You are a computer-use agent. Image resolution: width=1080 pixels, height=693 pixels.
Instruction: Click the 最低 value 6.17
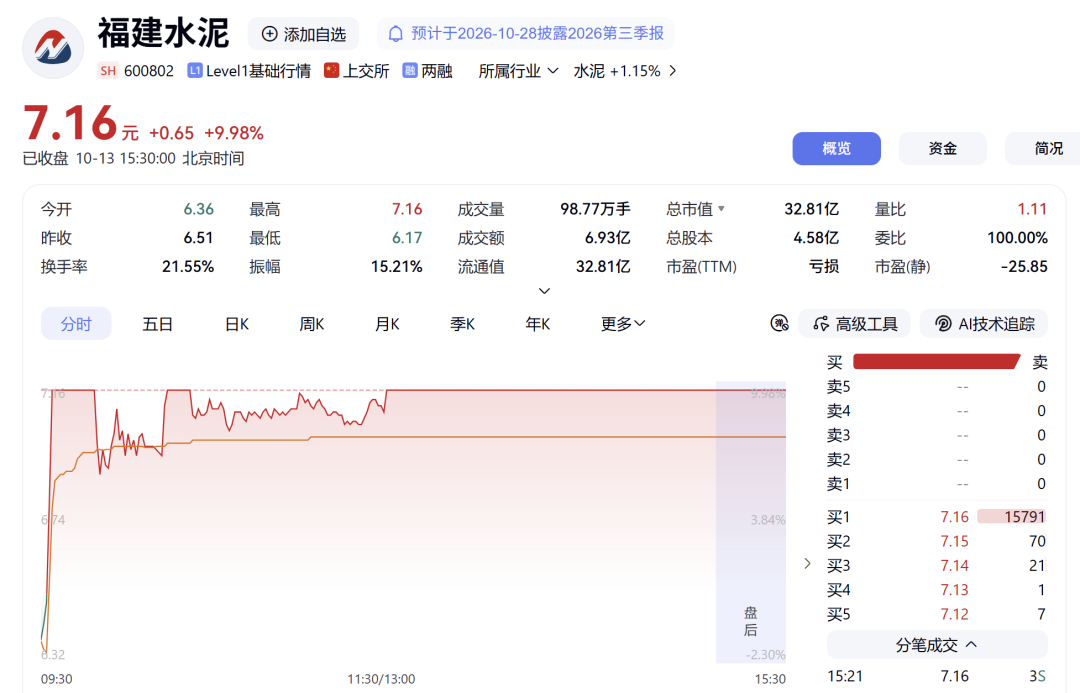tap(407, 238)
